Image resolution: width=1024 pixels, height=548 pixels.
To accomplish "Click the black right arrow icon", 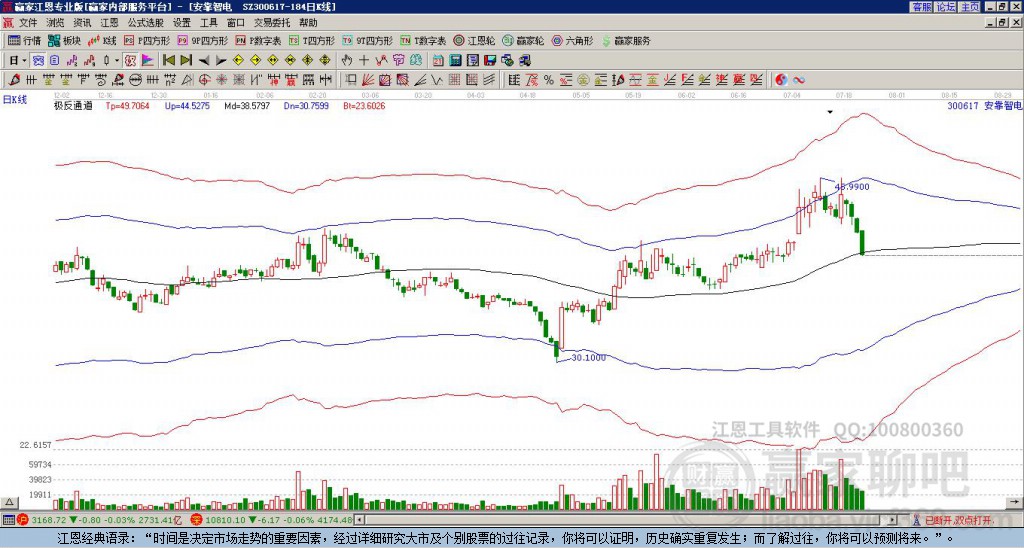I will pyautogui.click(x=221, y=61).
